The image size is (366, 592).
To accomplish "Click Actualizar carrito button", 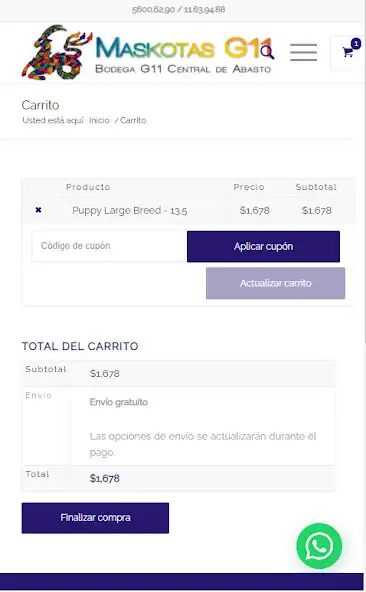I will tap(275, 283).
